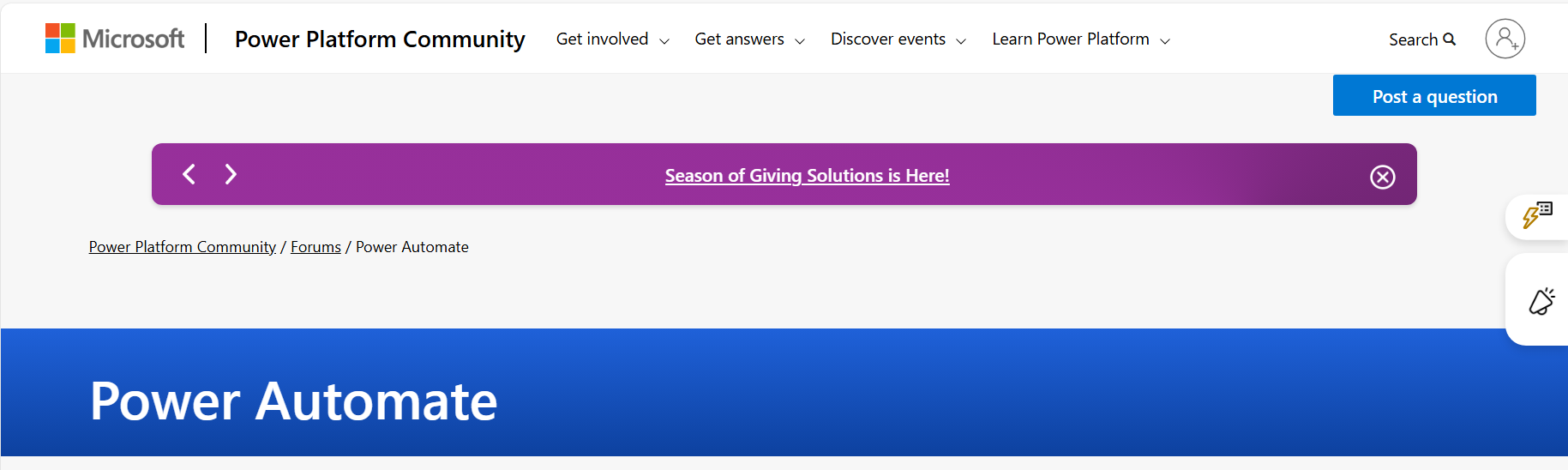This screenshot has height=470, width=1568.
Task: Open Season of Giving Solutions link
Action: pos(807,176)
